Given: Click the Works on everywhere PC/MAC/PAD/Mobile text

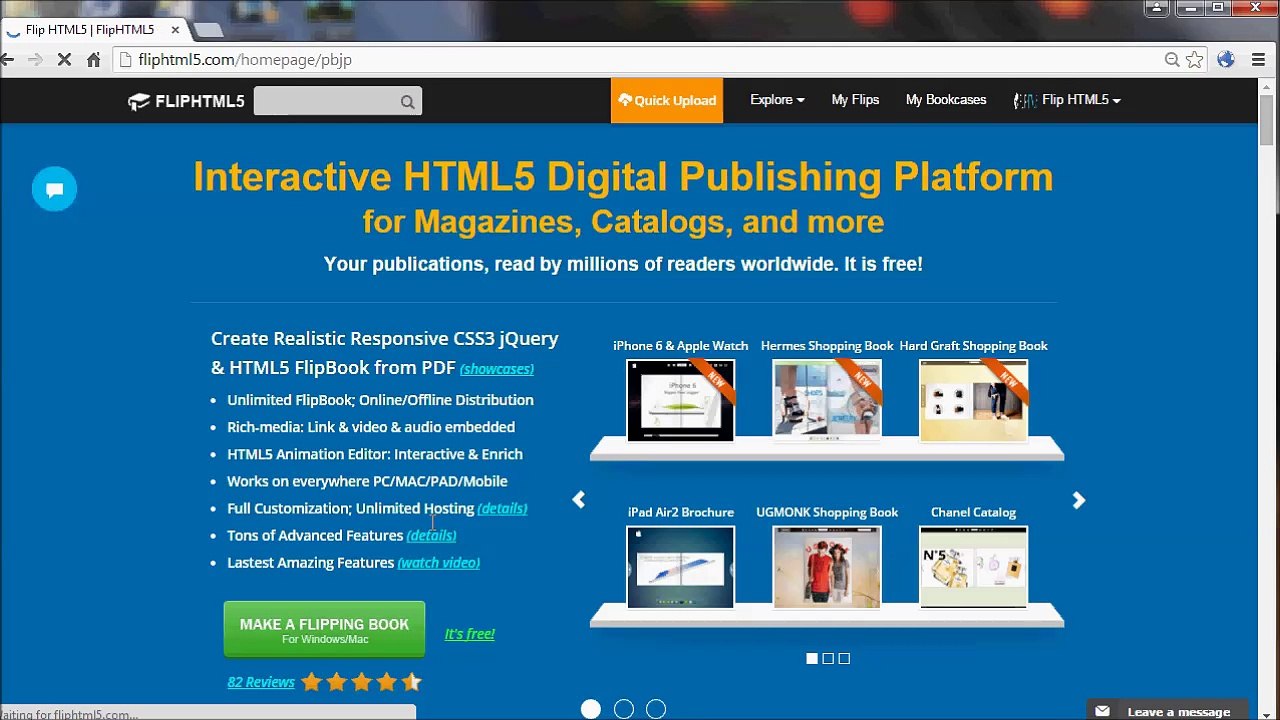Looking at the screenshot, I should 367,481.
